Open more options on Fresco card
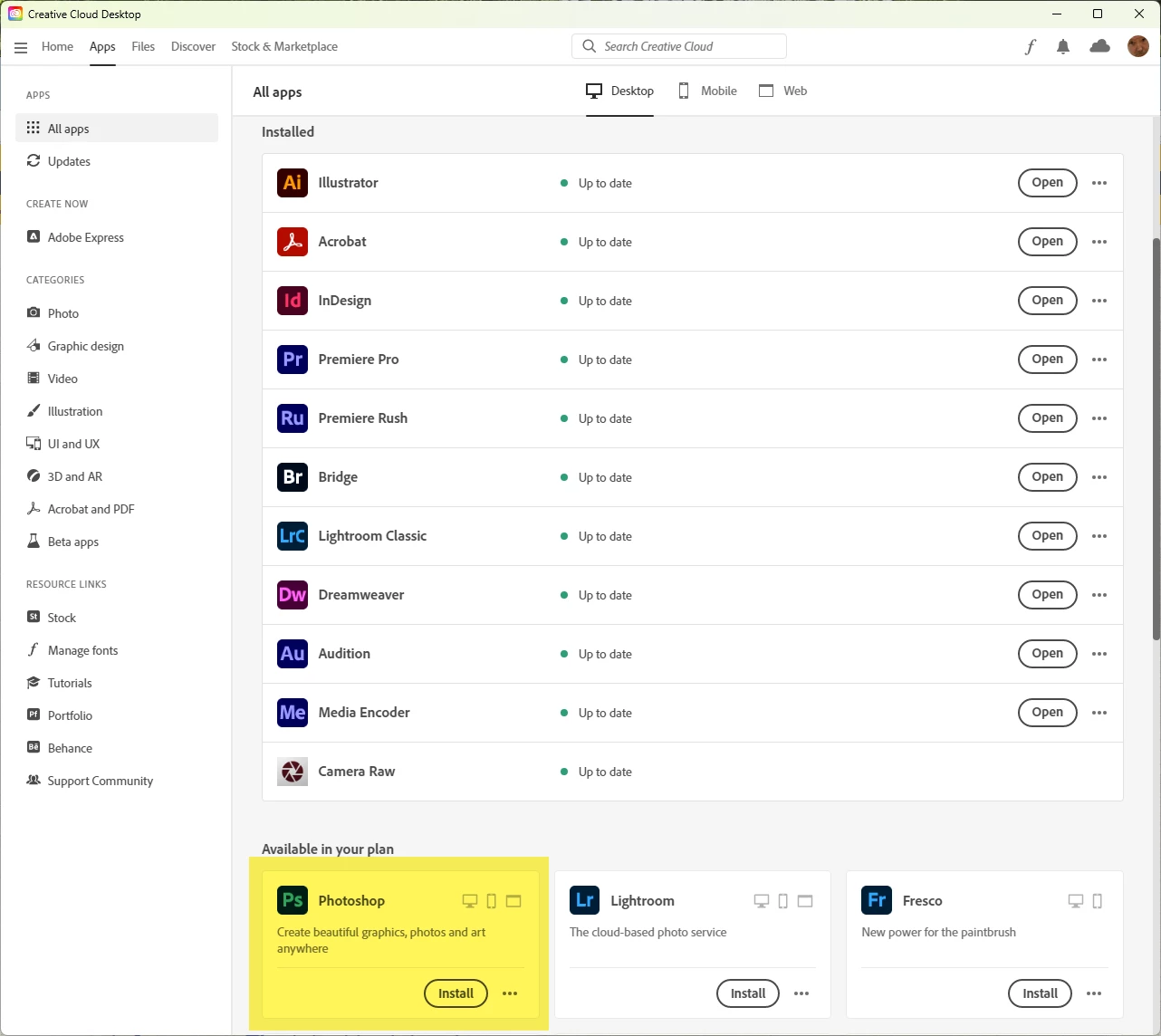Image resolution: width=1161 pixels, height=1036 pixels. [1094, 993]
